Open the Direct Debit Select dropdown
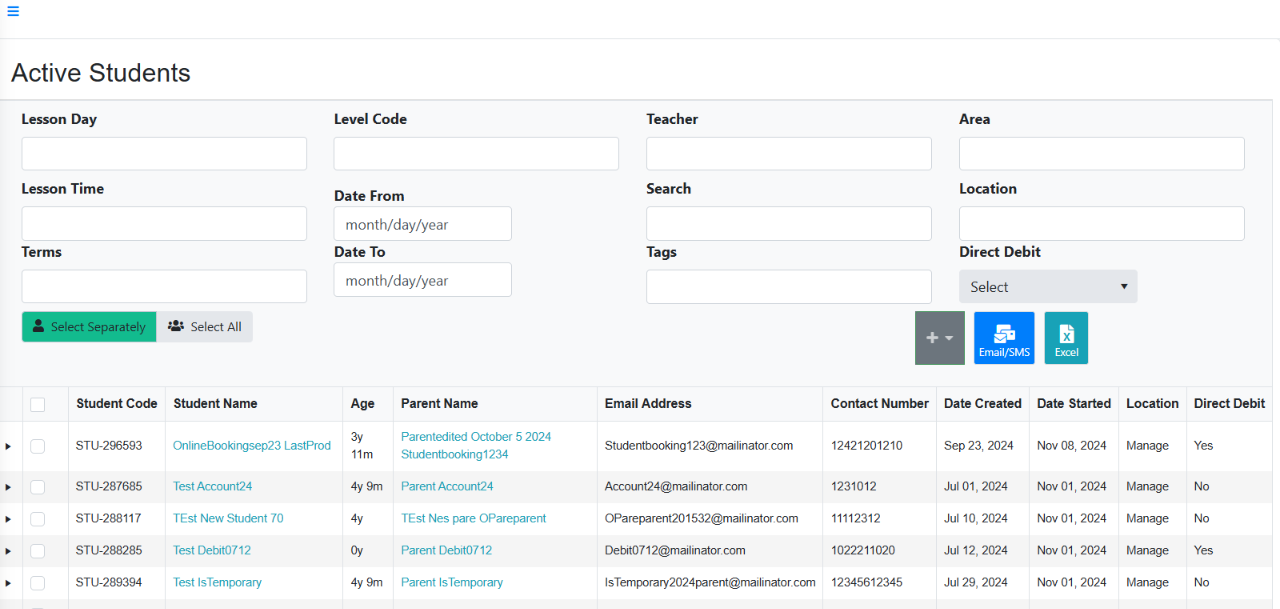This screenshot has width=1280, height=609. coord(1048,286)
